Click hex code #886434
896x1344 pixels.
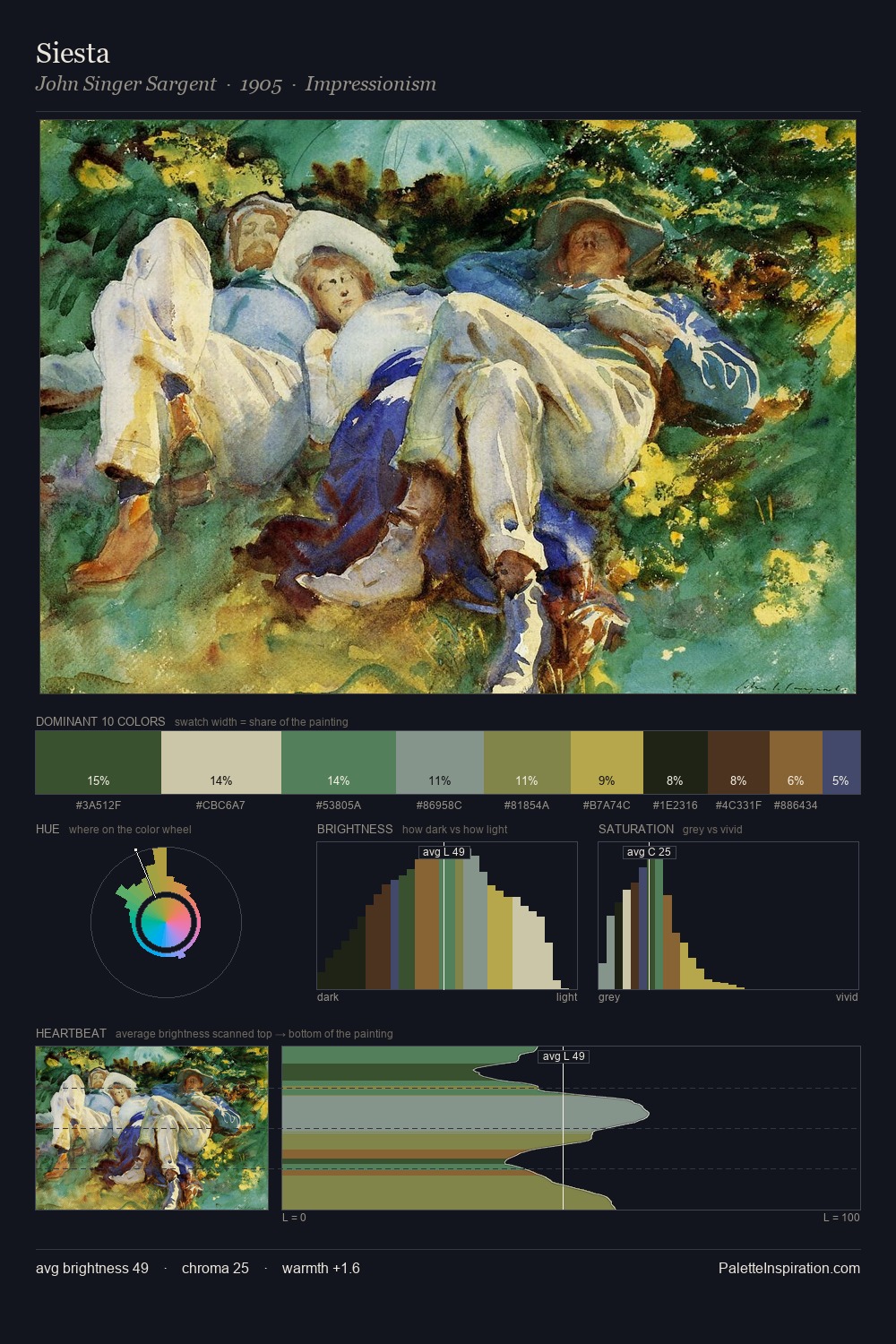point(796,806)
